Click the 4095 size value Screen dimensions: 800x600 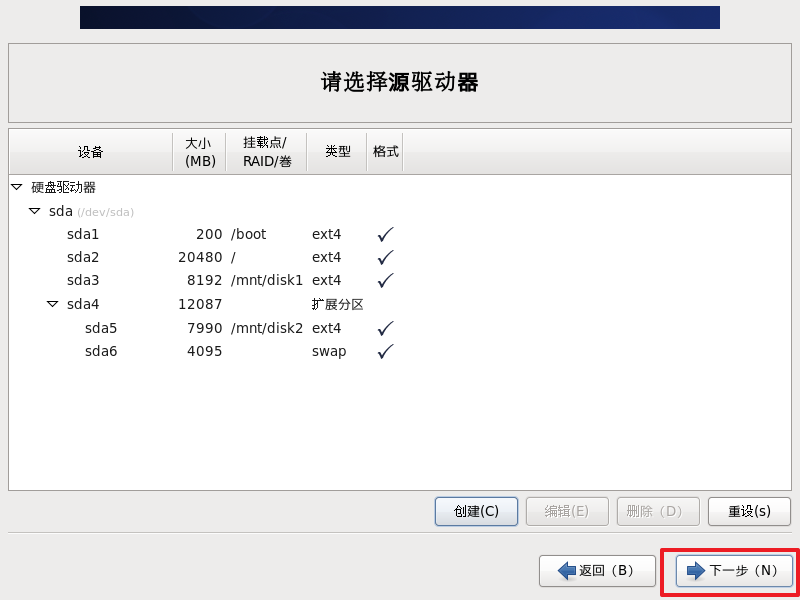pos(205,351)
